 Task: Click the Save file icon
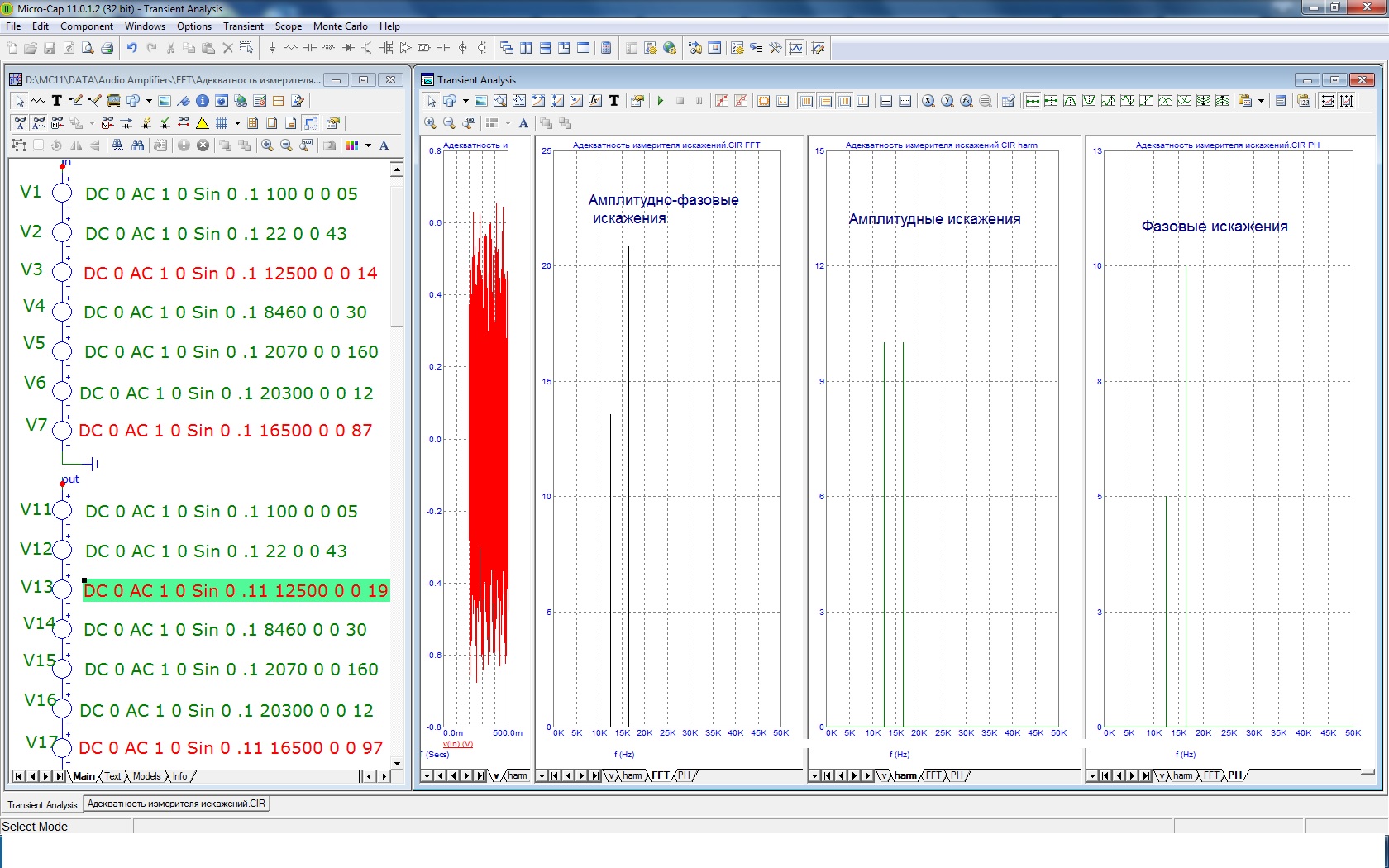50,48
